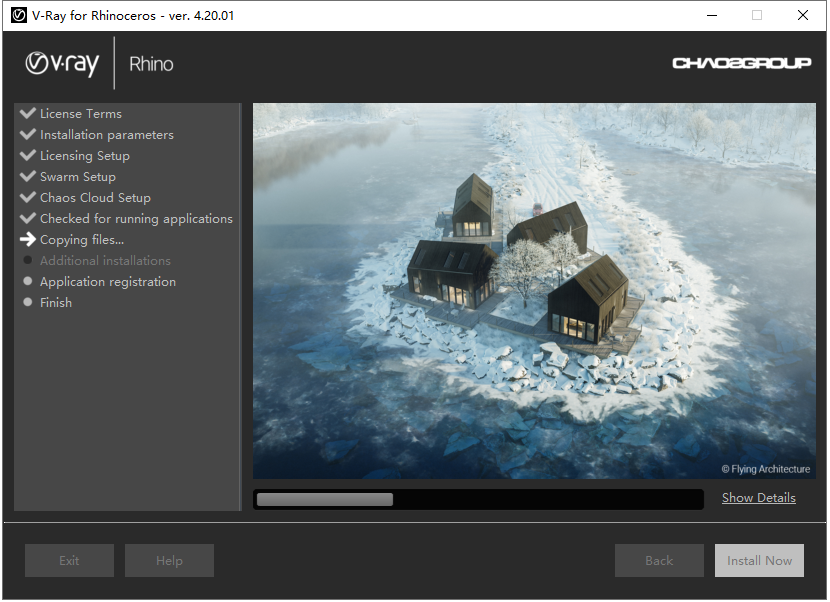The width and height of the screenshot is (830, 602).
Task: Click the Flying Architecture copyright text
Action: (x=765, y=469)
